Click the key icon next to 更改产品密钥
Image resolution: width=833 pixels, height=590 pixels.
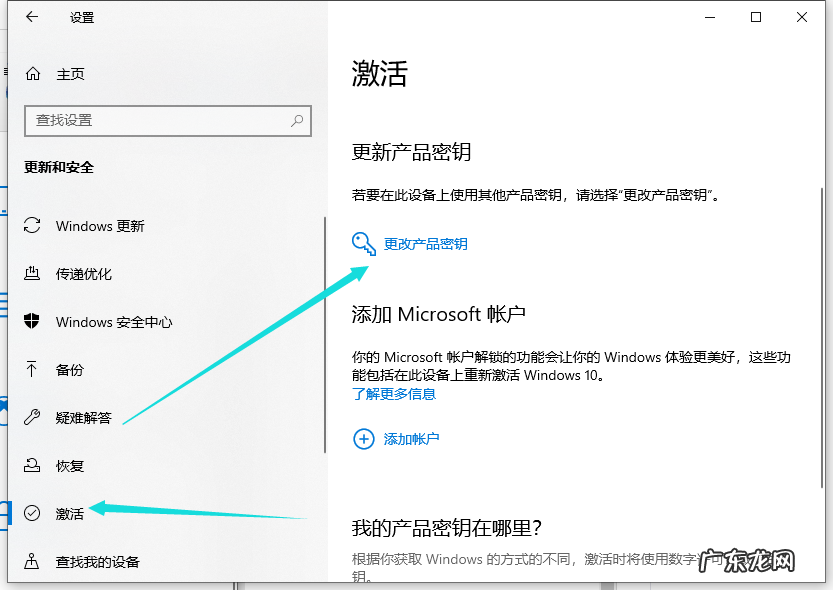point(364,243)
